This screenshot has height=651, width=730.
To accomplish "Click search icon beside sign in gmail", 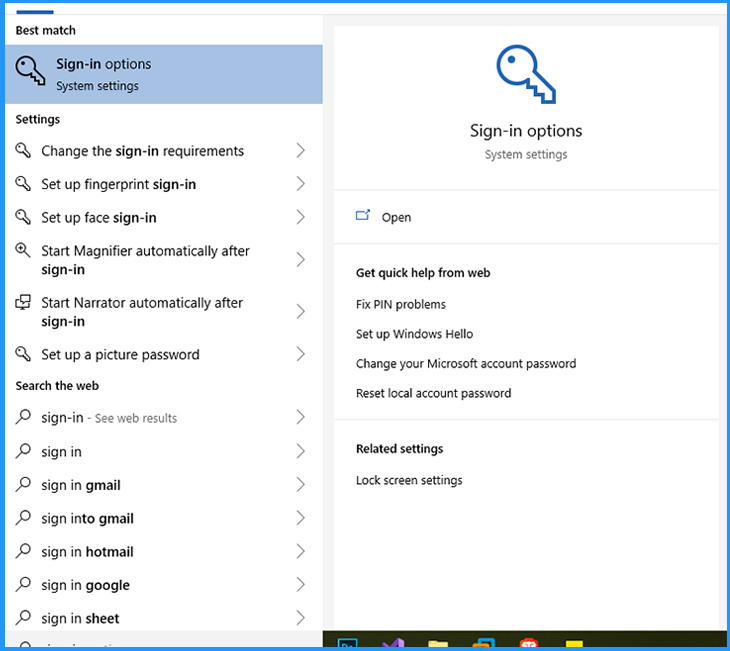I will (x=23, y=484).
